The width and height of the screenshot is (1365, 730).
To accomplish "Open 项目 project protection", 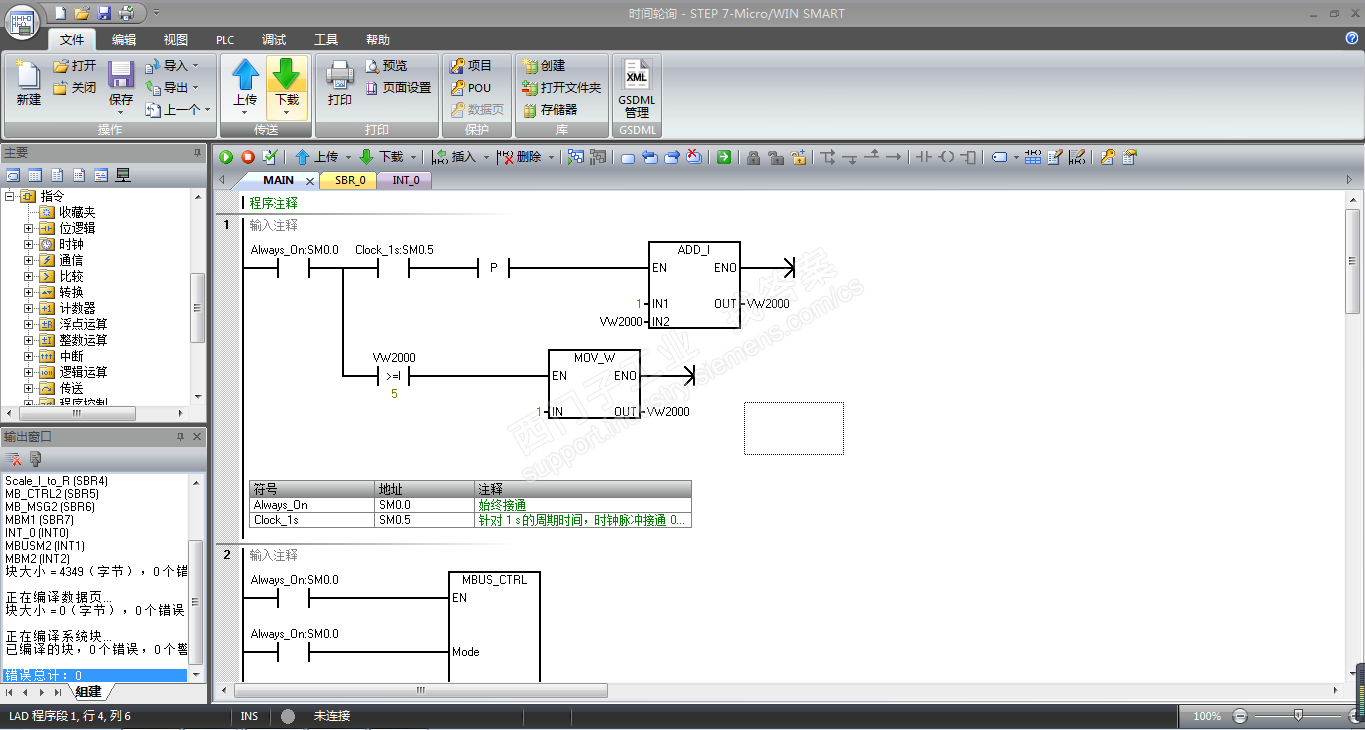I will [471, 66].
